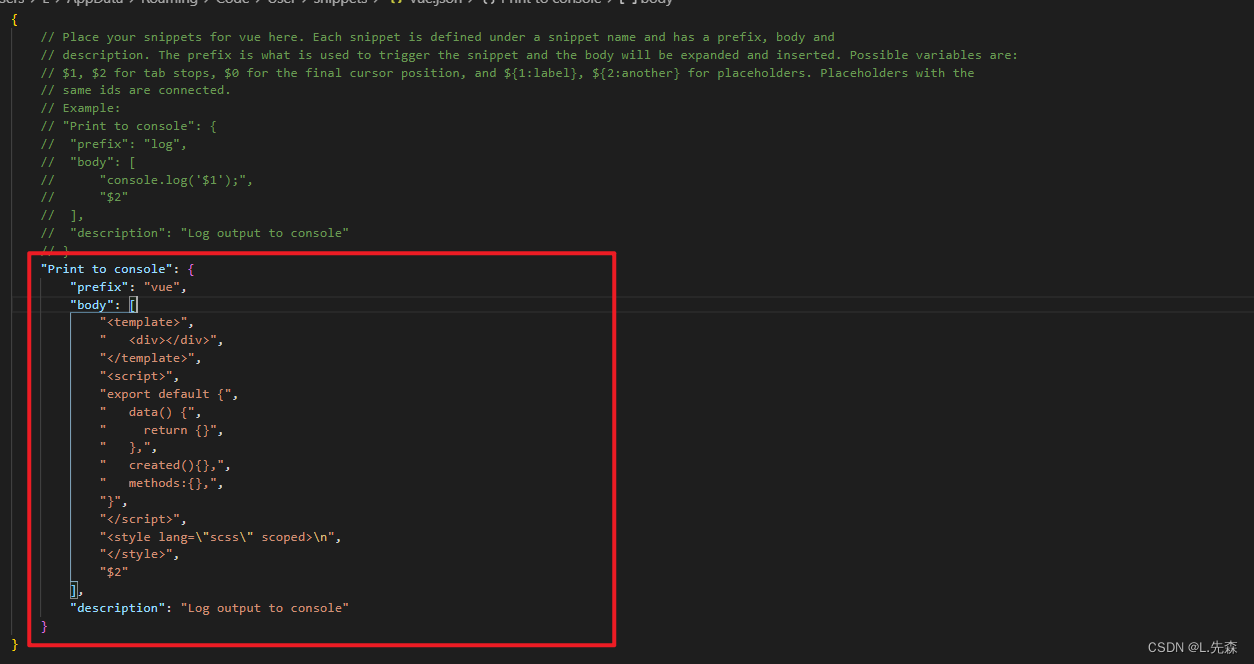Viewport: 1254px width, 664px height.
Task: Click the comment line starting "description. The prefix is"
Action: 530,55
